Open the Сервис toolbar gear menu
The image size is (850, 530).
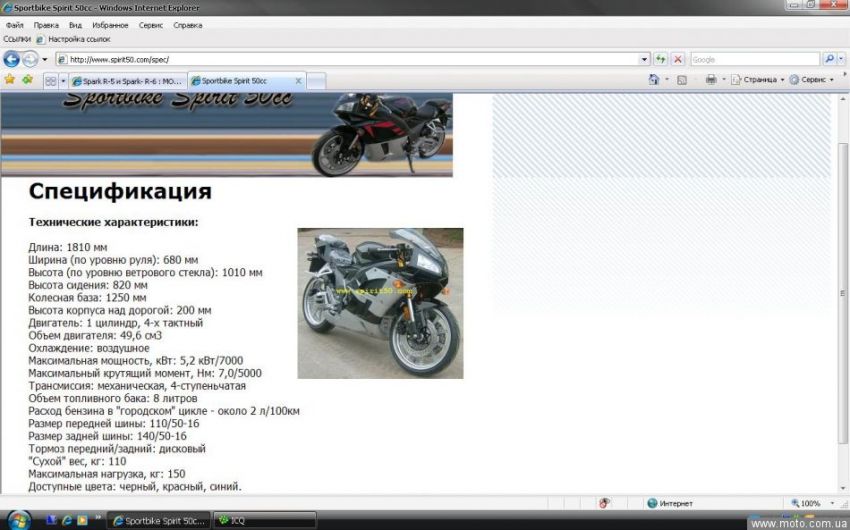pos(812,80)
